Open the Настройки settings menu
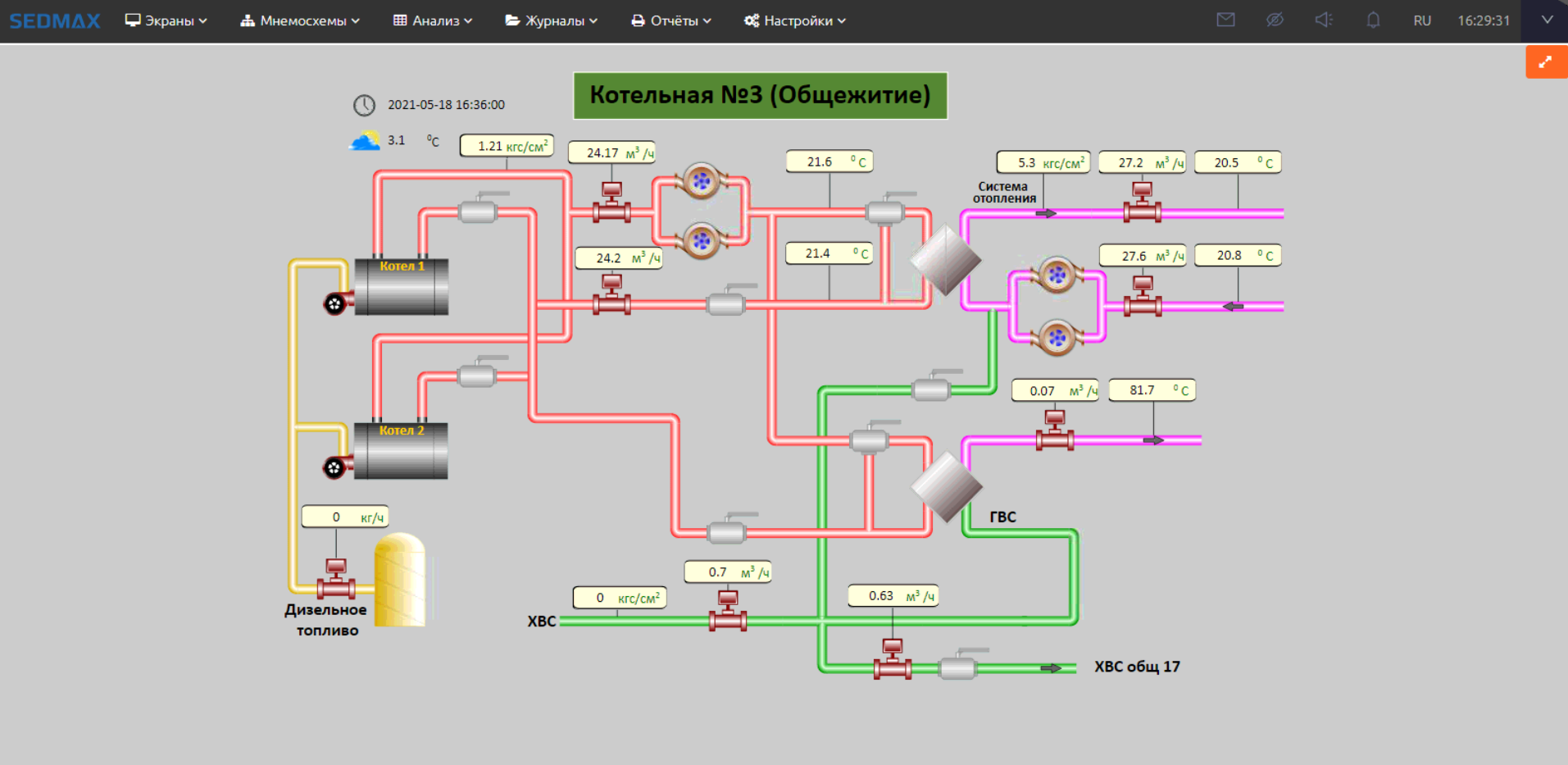Viewport: 1568px width, 765px height. click(795, 20)
